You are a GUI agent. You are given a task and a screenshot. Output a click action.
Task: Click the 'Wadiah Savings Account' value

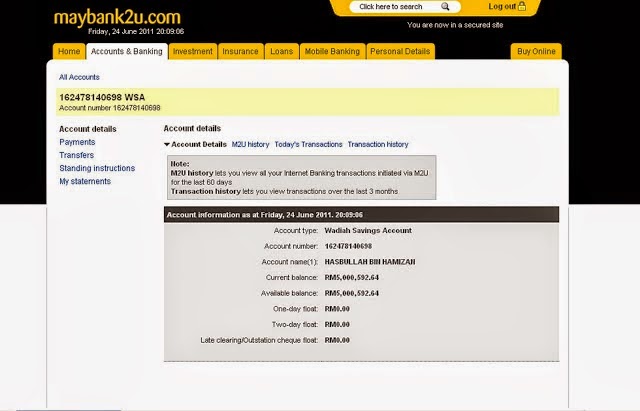click(368, 231)
